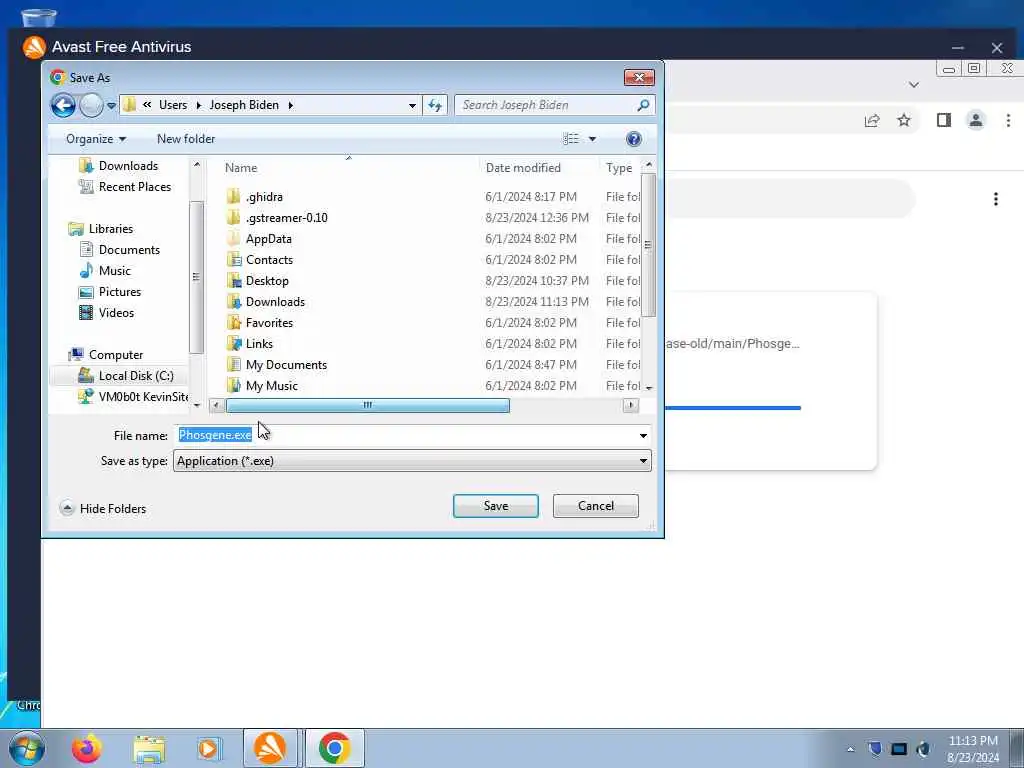Open Firefox from the taskbar

pyautogui.click(x=87, y=748)
